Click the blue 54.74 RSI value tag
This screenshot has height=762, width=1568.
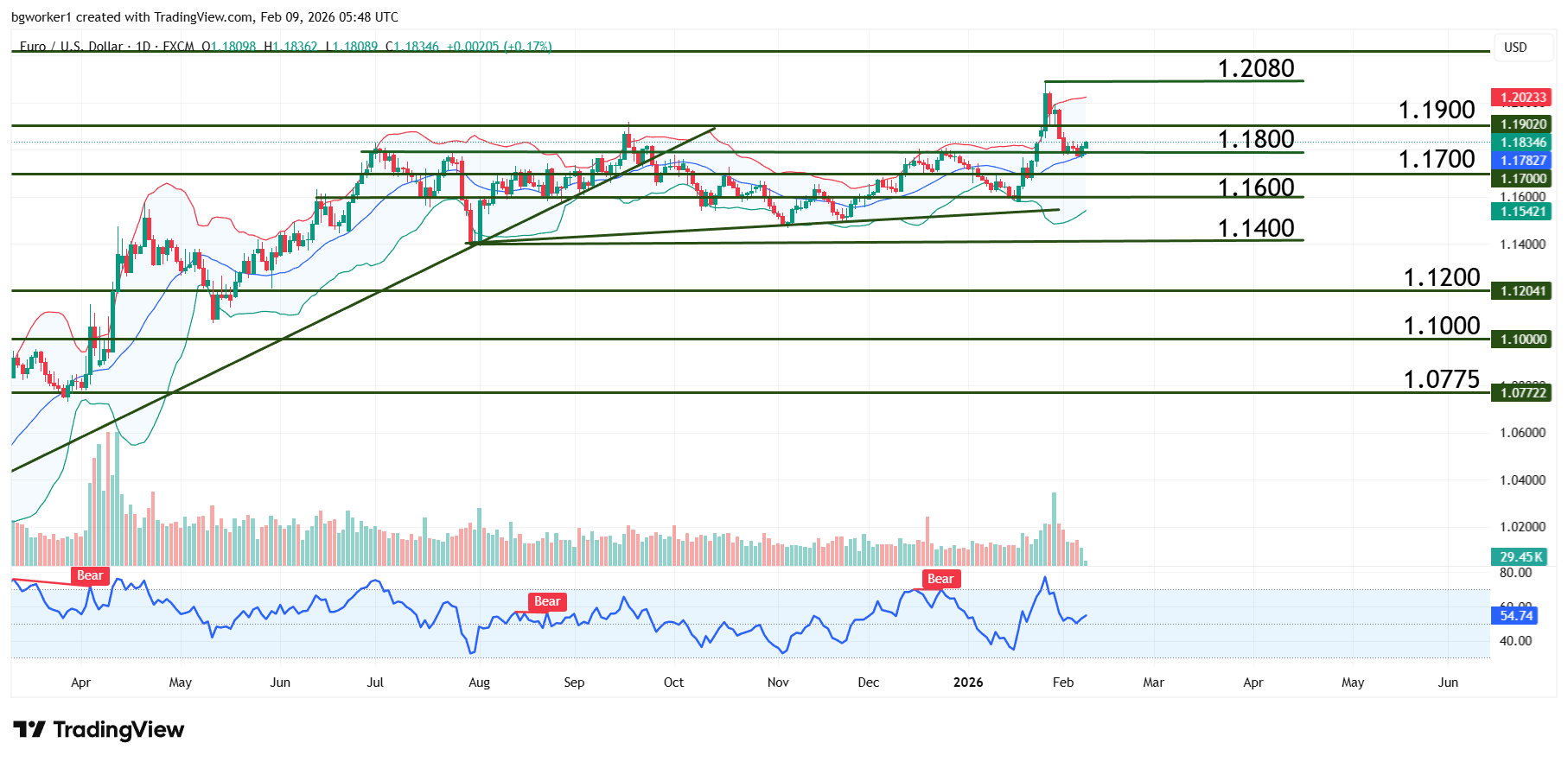click(x=1515, y=616)
